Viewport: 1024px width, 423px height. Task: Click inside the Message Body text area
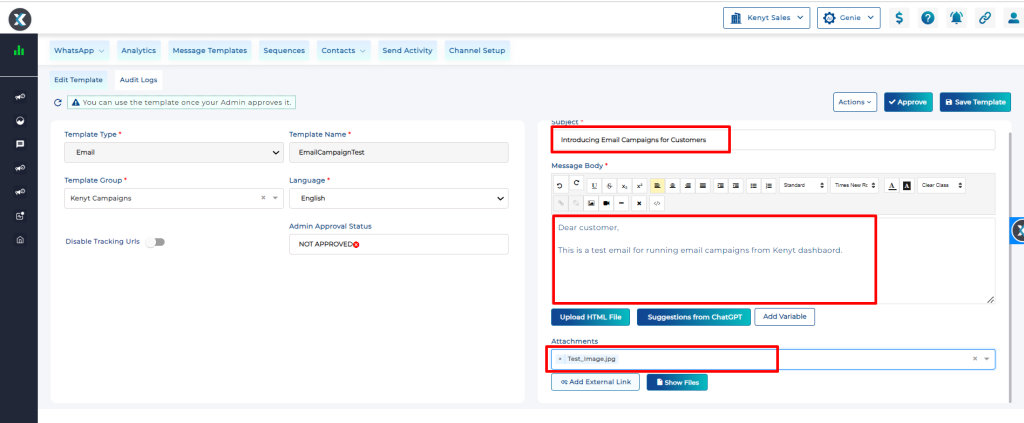(x=773, y=260)
